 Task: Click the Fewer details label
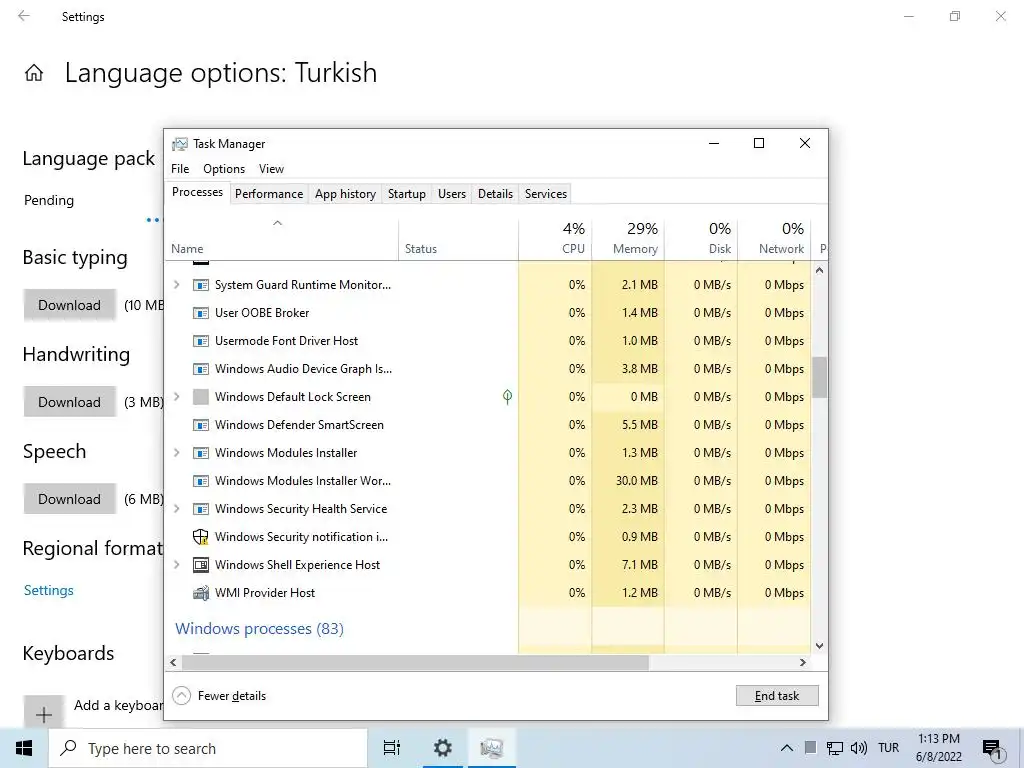pos(232,696)
